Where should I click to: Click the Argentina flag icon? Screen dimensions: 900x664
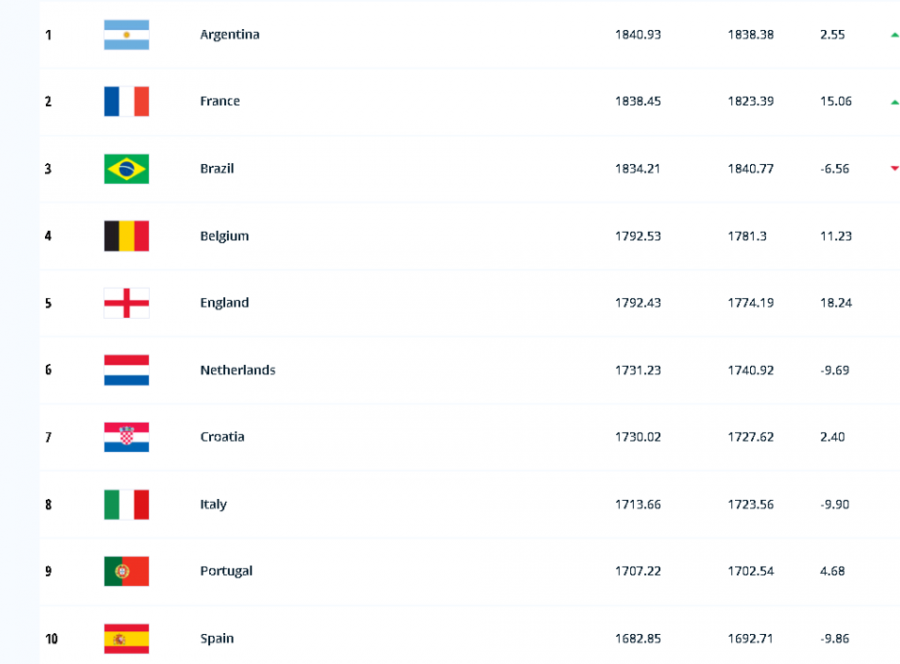click(x=126, y=34)
